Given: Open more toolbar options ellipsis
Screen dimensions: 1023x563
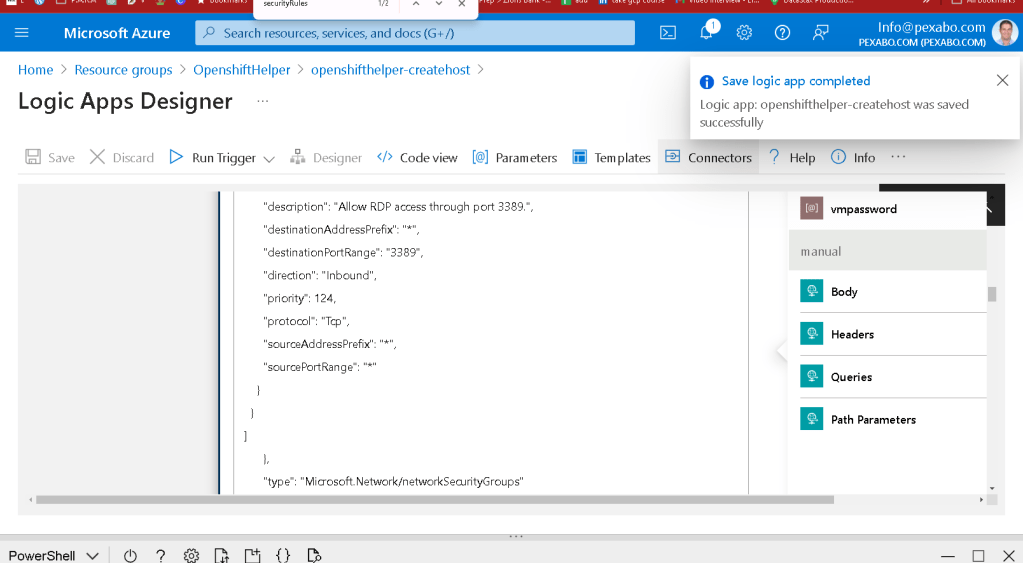Looking at the screenshot, I should click(898, 157).
